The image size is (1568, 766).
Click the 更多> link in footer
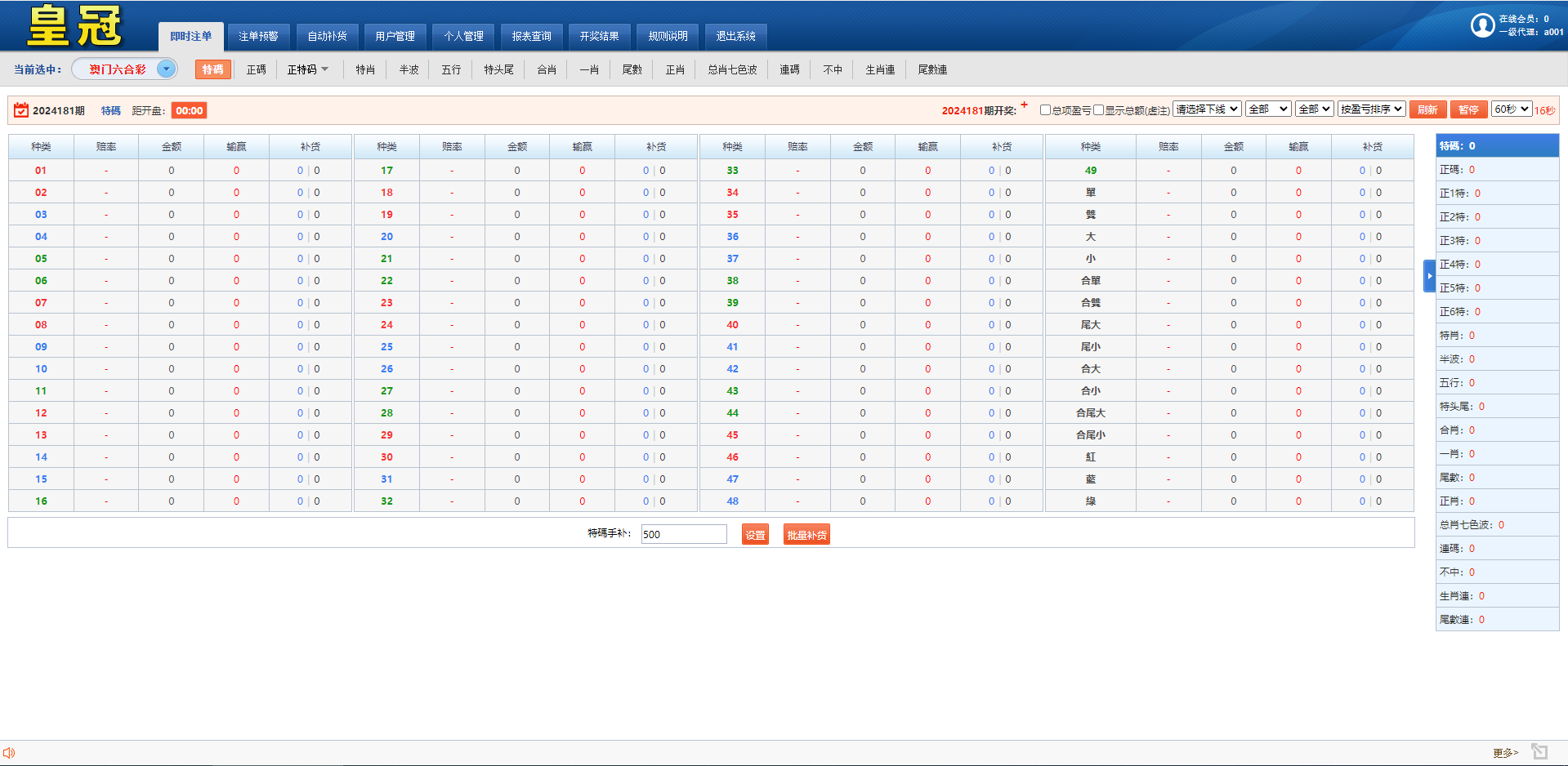(1505, 753)
